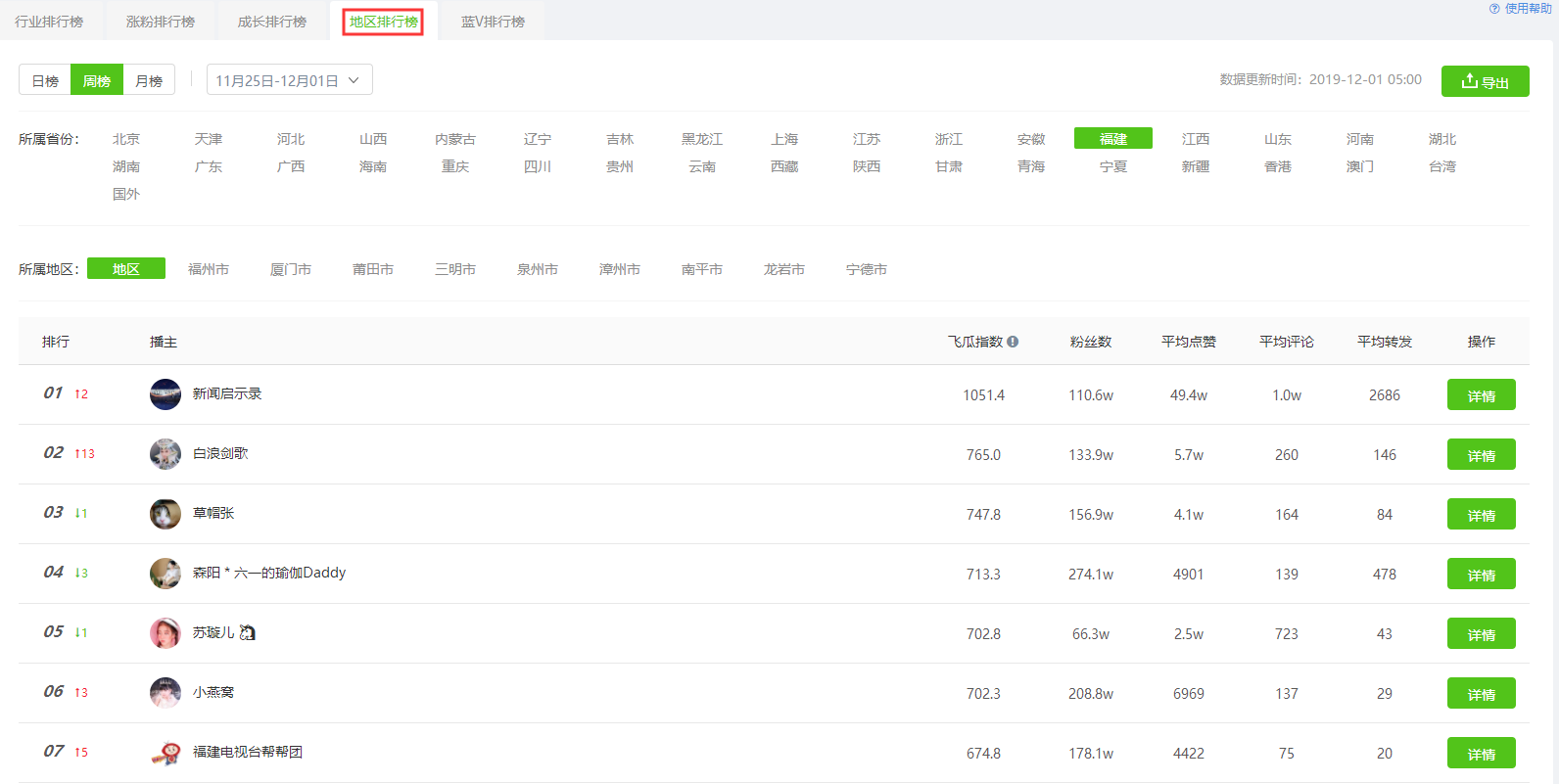Click 详情 for 福建电视台帮帮团
The image size is (1559, 784).
(x=1481, y=754)
